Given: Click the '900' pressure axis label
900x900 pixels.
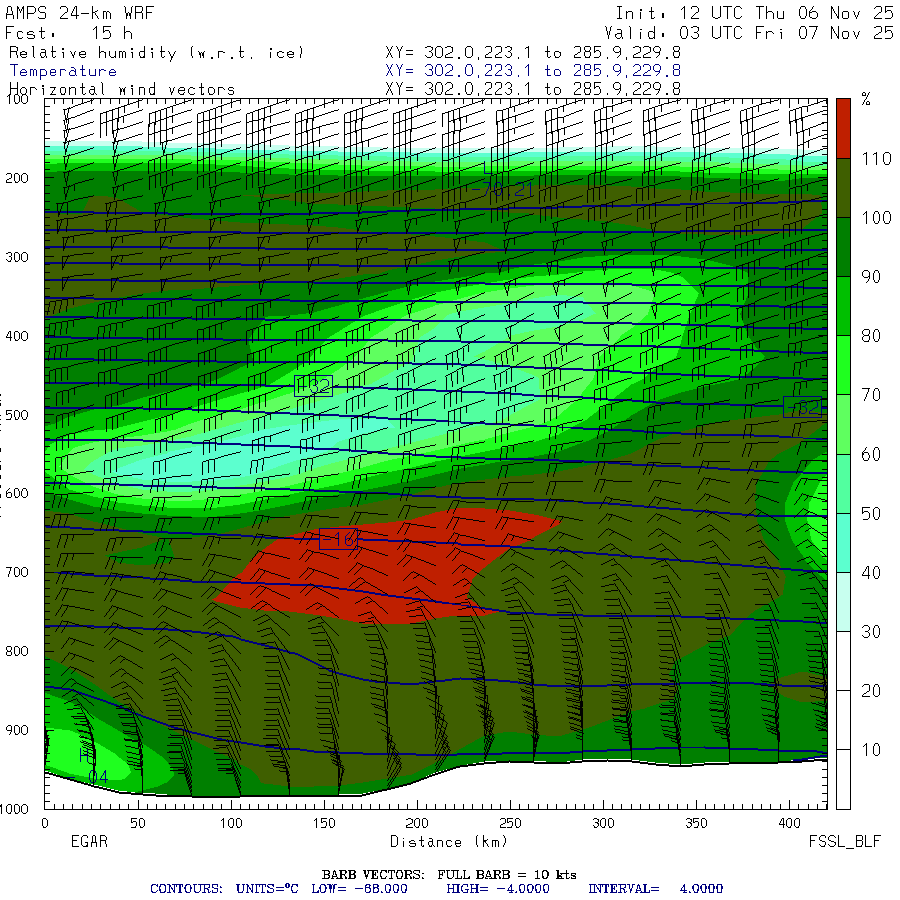Looking at the screenshot, I should [x=17, y=730].
